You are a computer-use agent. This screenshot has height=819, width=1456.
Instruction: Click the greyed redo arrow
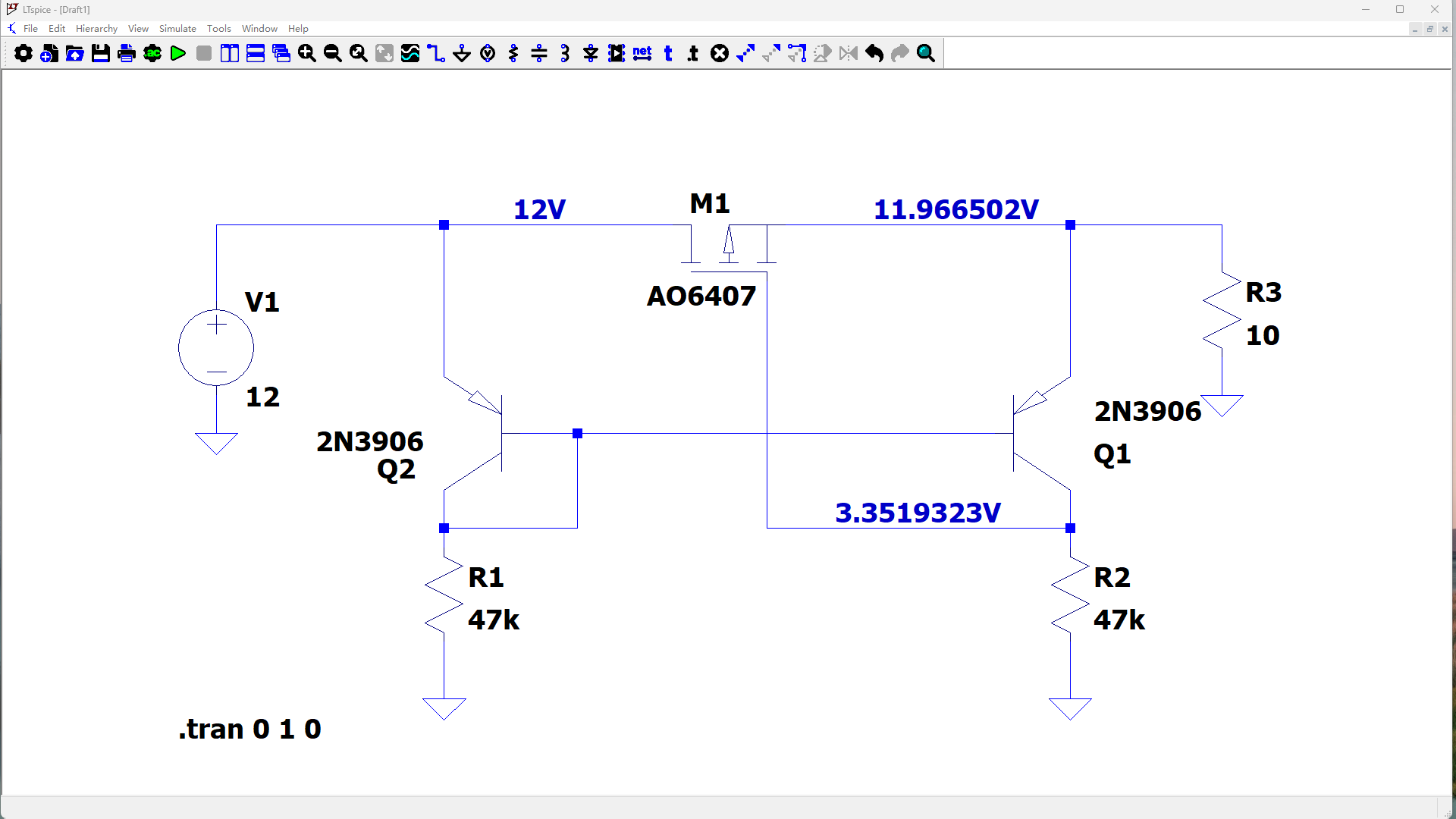900,53
